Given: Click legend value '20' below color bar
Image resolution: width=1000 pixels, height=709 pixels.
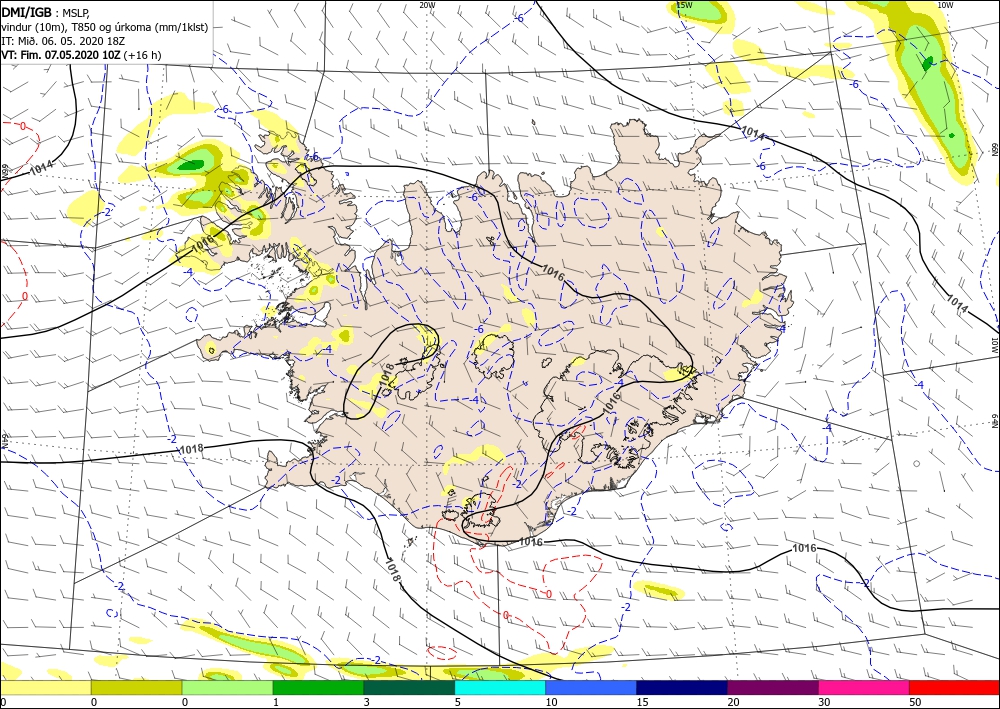Looking at the screenshot, I should [733, 702].
